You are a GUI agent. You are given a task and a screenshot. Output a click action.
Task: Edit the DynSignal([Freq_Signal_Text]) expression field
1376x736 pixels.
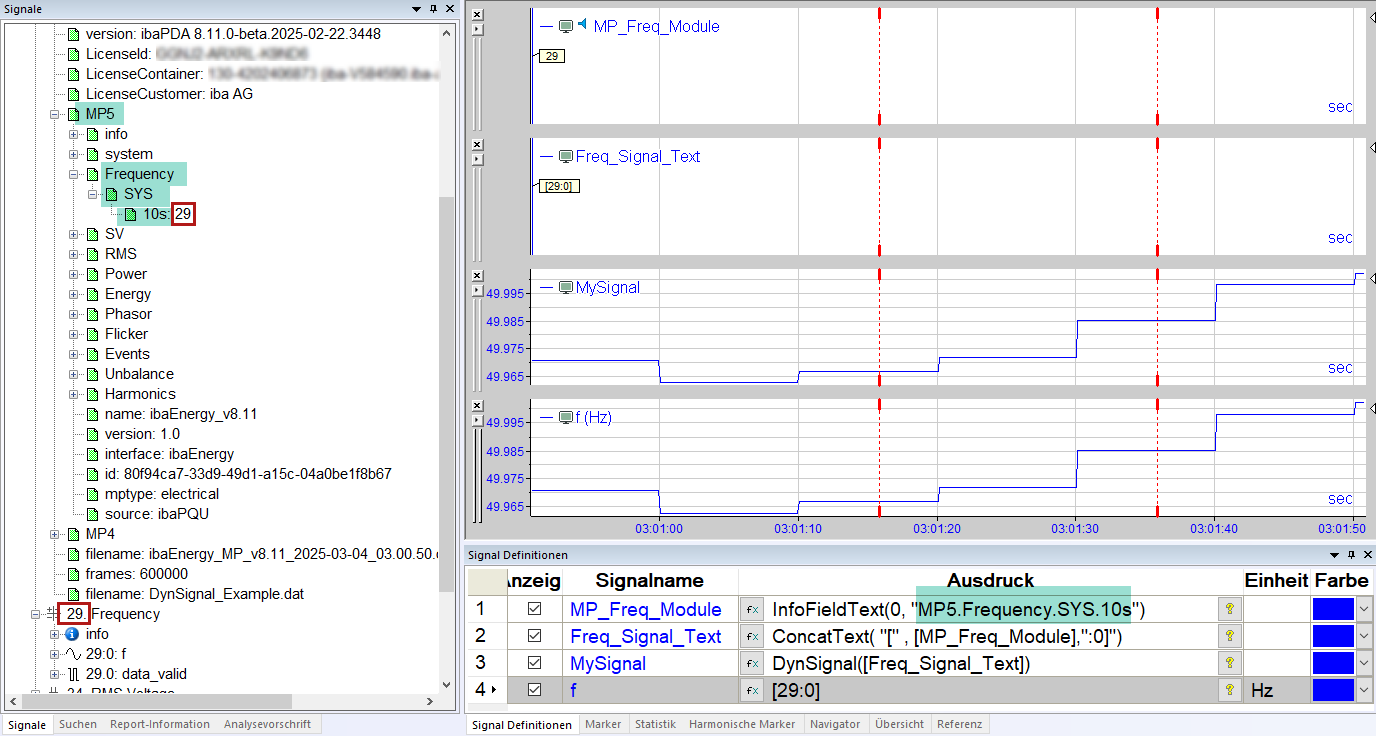990,663
